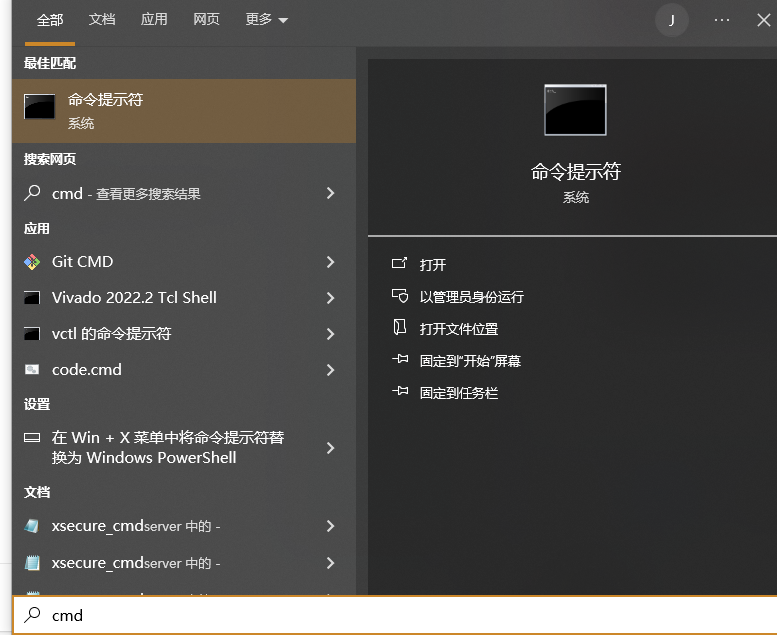Expand Vivado 2022.2 Tcl Shell chevron
This screenshot has width=777, height=635.
[x=331, y=298]
